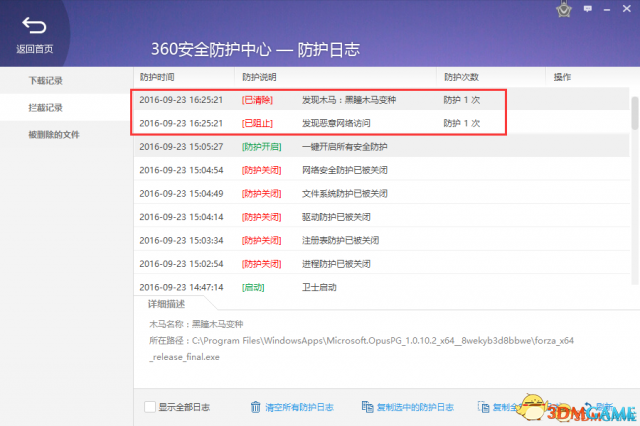Select the 详细描述 tab
640x426 pixels.
point(167,304)
